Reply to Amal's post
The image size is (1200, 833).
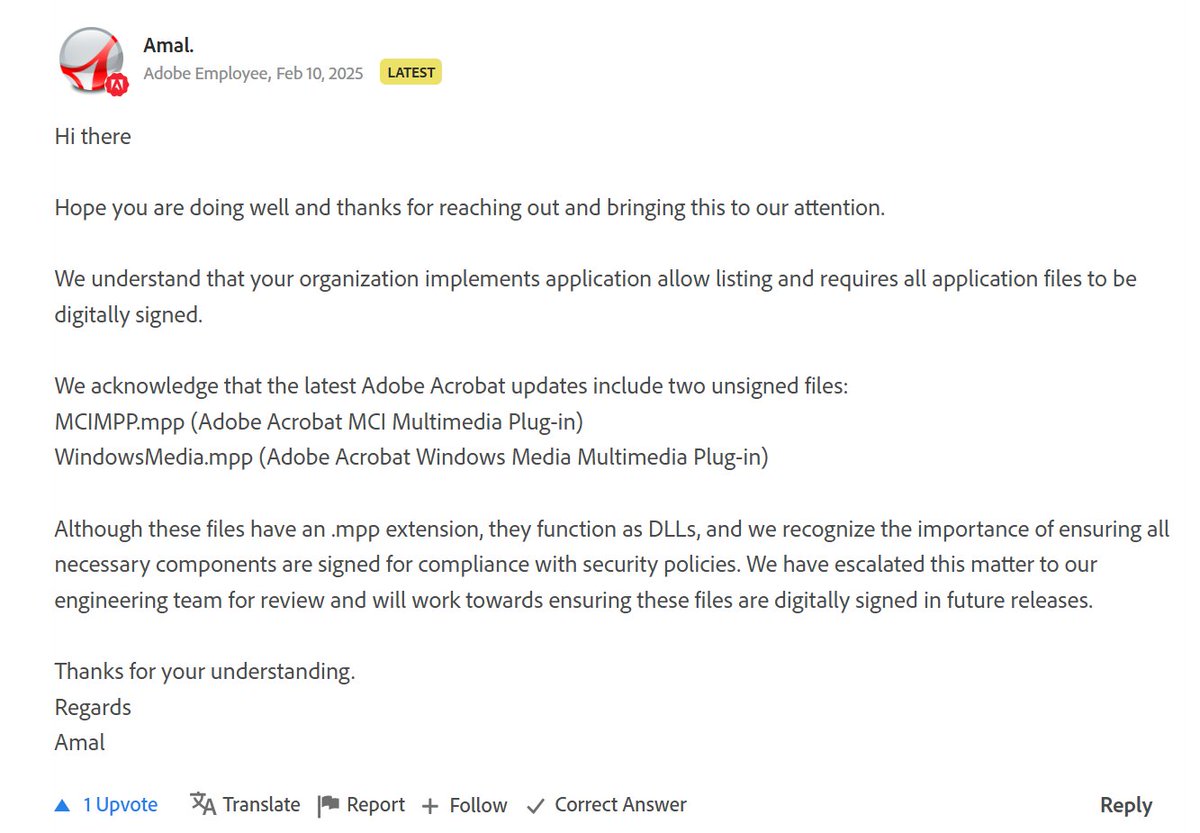pos(1126,805)
